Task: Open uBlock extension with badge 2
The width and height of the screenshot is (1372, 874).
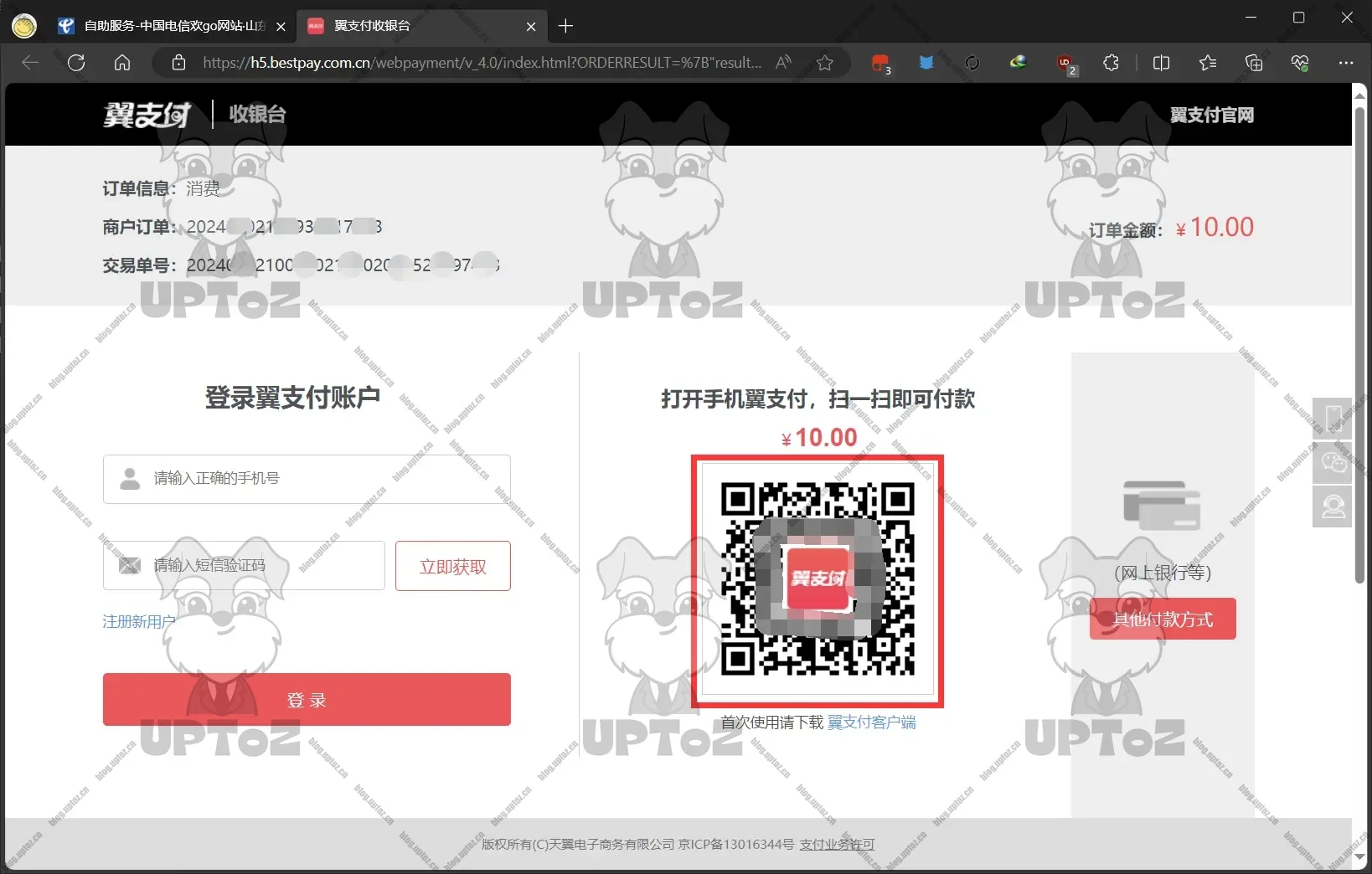Action: 1065,64
